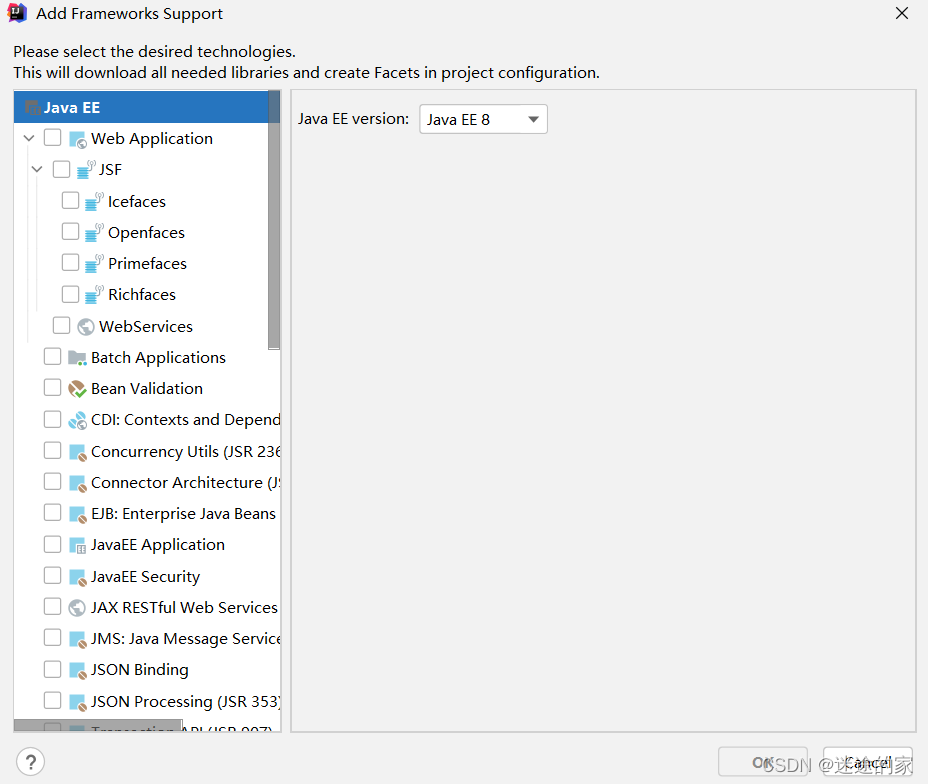Click the horizontal scrollbar of the frameworks list
Viewport: 928px width, 784px height.
pos(98,725)
